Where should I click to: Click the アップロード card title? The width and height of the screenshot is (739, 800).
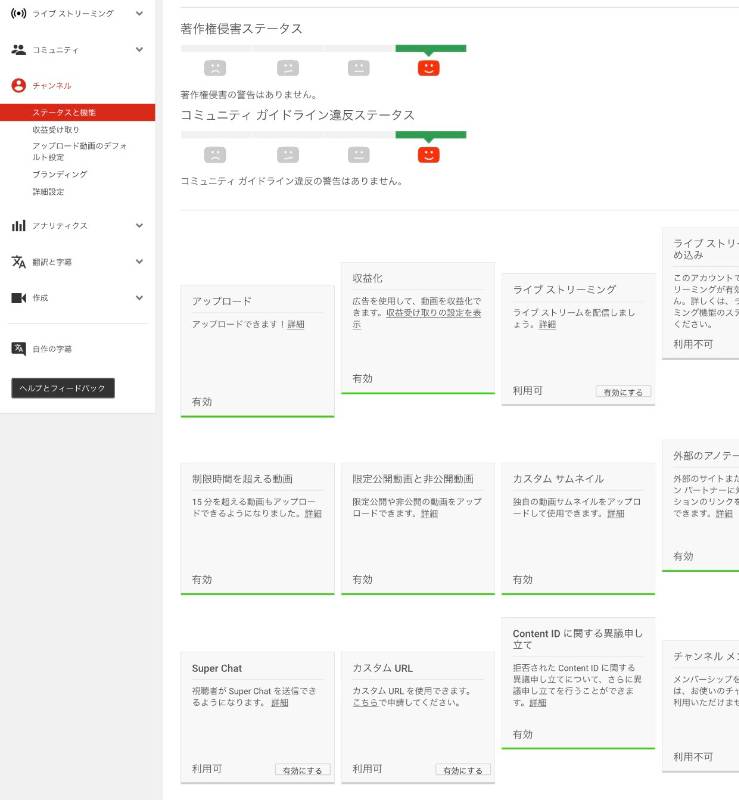(221, 301)
